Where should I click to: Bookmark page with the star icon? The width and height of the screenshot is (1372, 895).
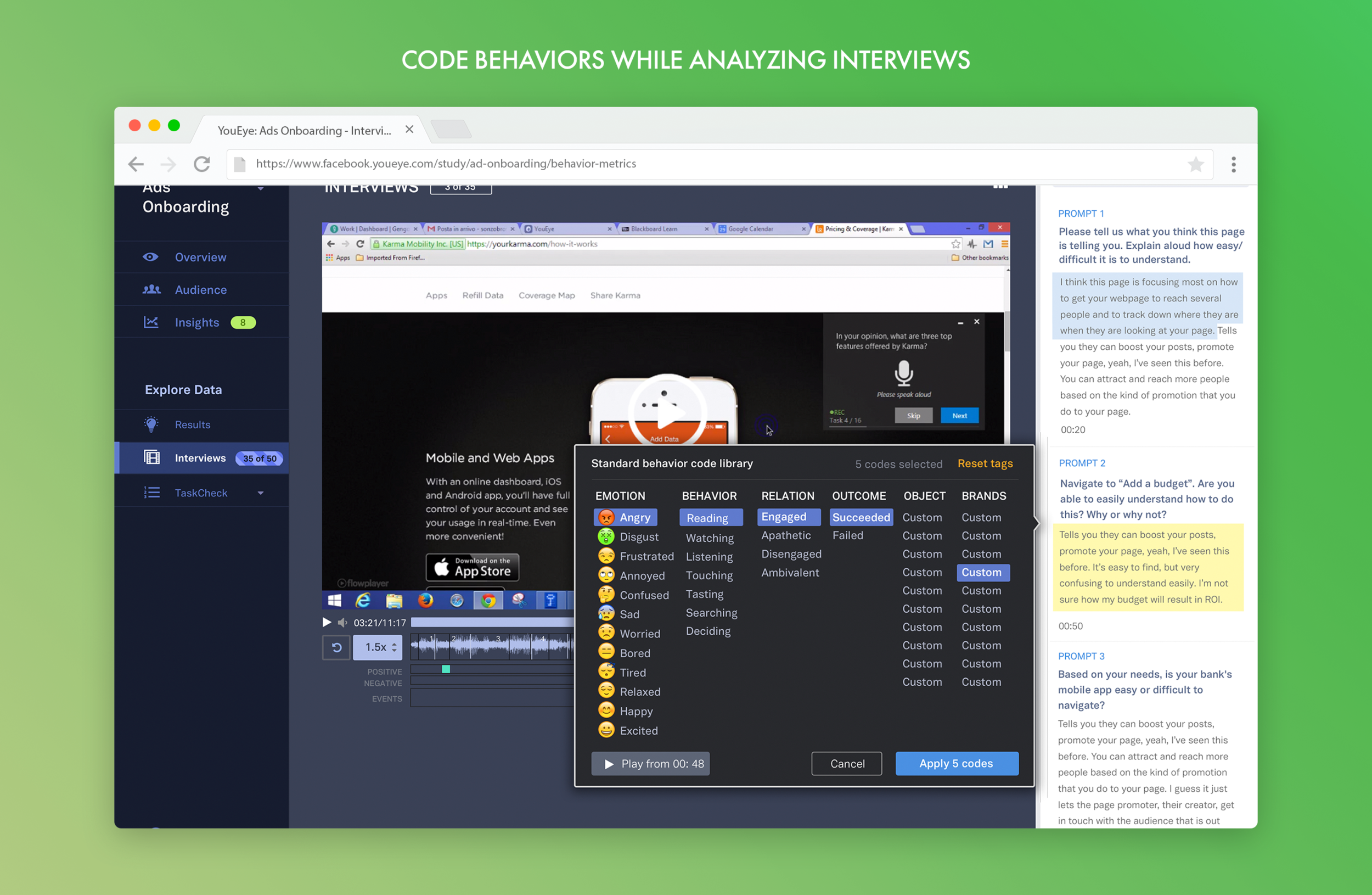(x=1196, y=164)
